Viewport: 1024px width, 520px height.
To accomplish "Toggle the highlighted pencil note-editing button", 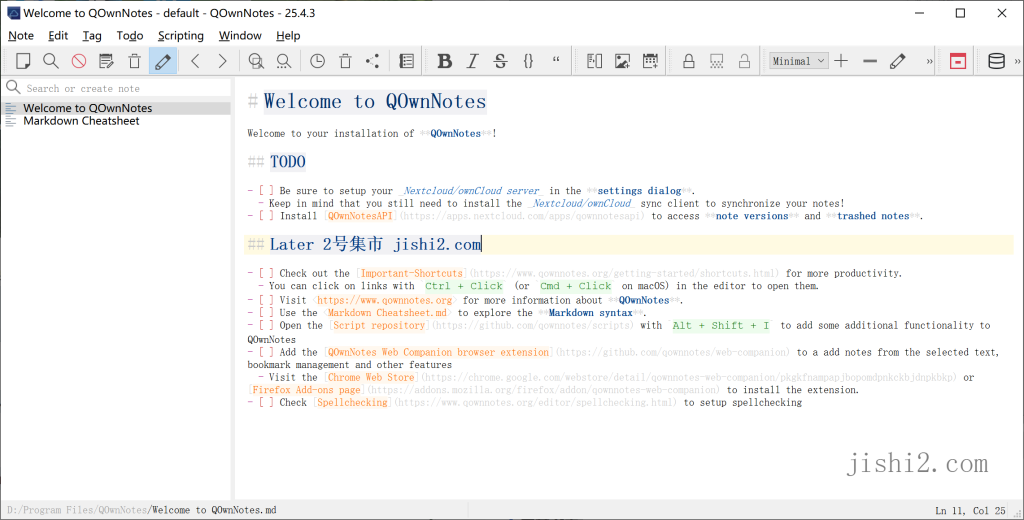I will 163,61.
